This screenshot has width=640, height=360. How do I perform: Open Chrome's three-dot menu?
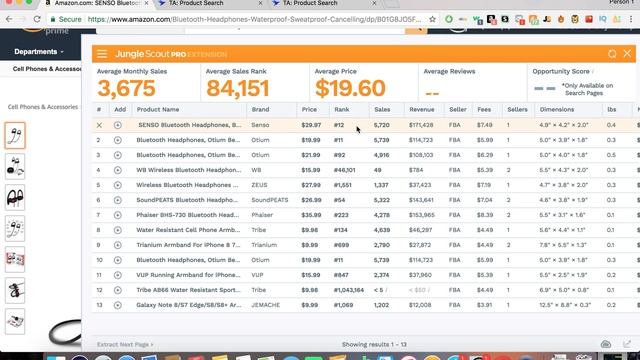[x=631, y=19]
